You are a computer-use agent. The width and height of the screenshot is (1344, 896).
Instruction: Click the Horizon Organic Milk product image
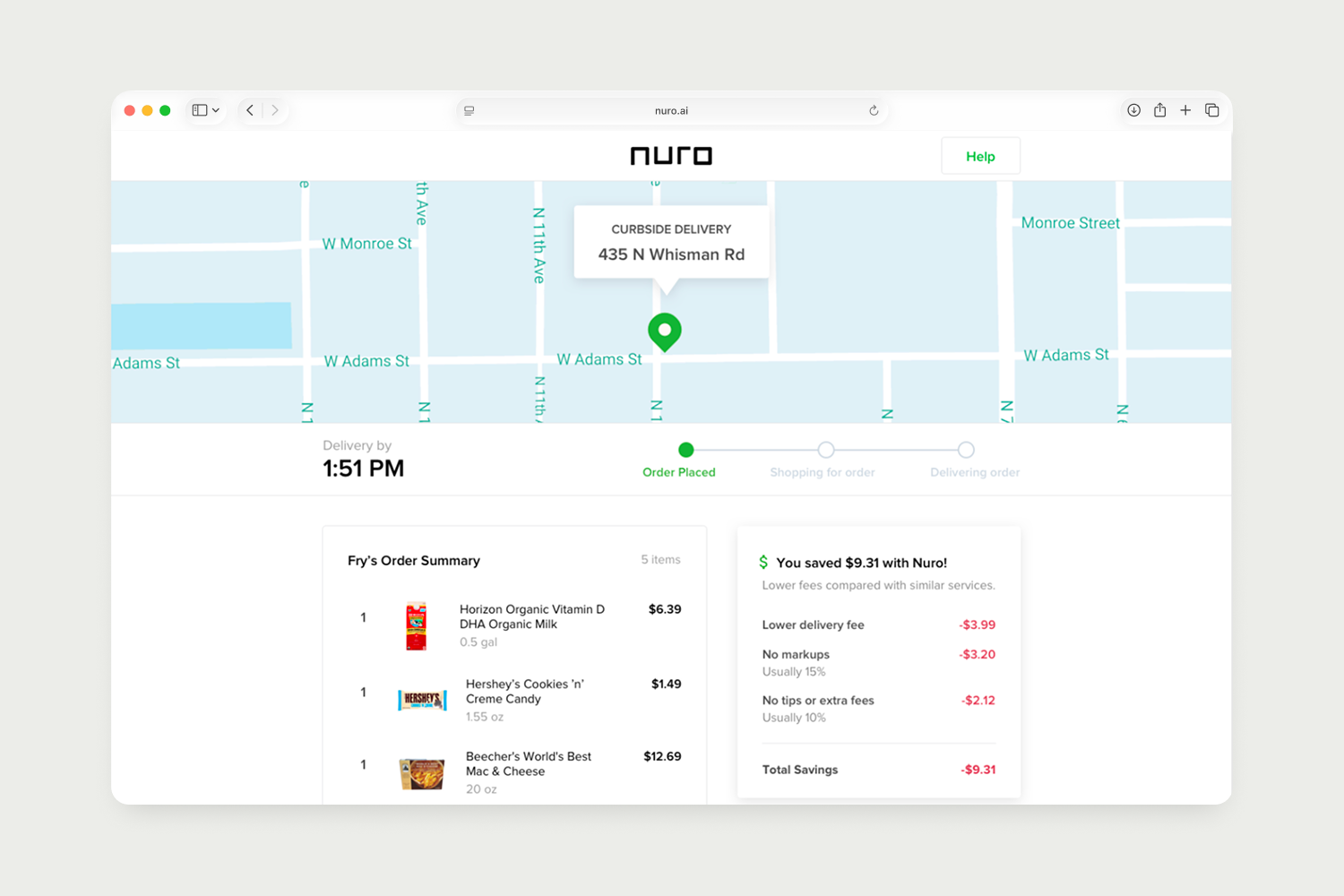tap(416, 625)
